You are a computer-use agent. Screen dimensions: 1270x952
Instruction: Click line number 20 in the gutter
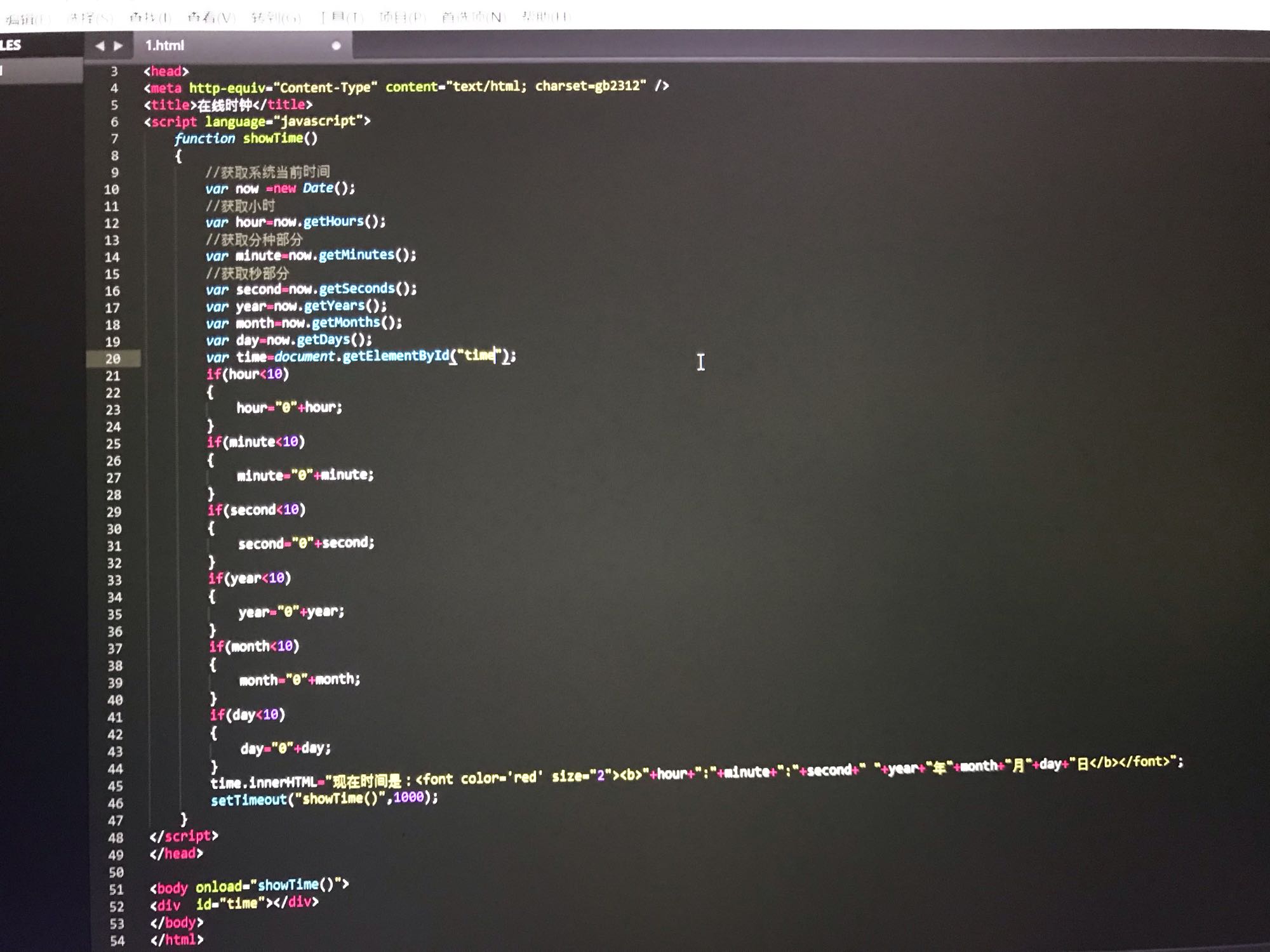point(112,359)
